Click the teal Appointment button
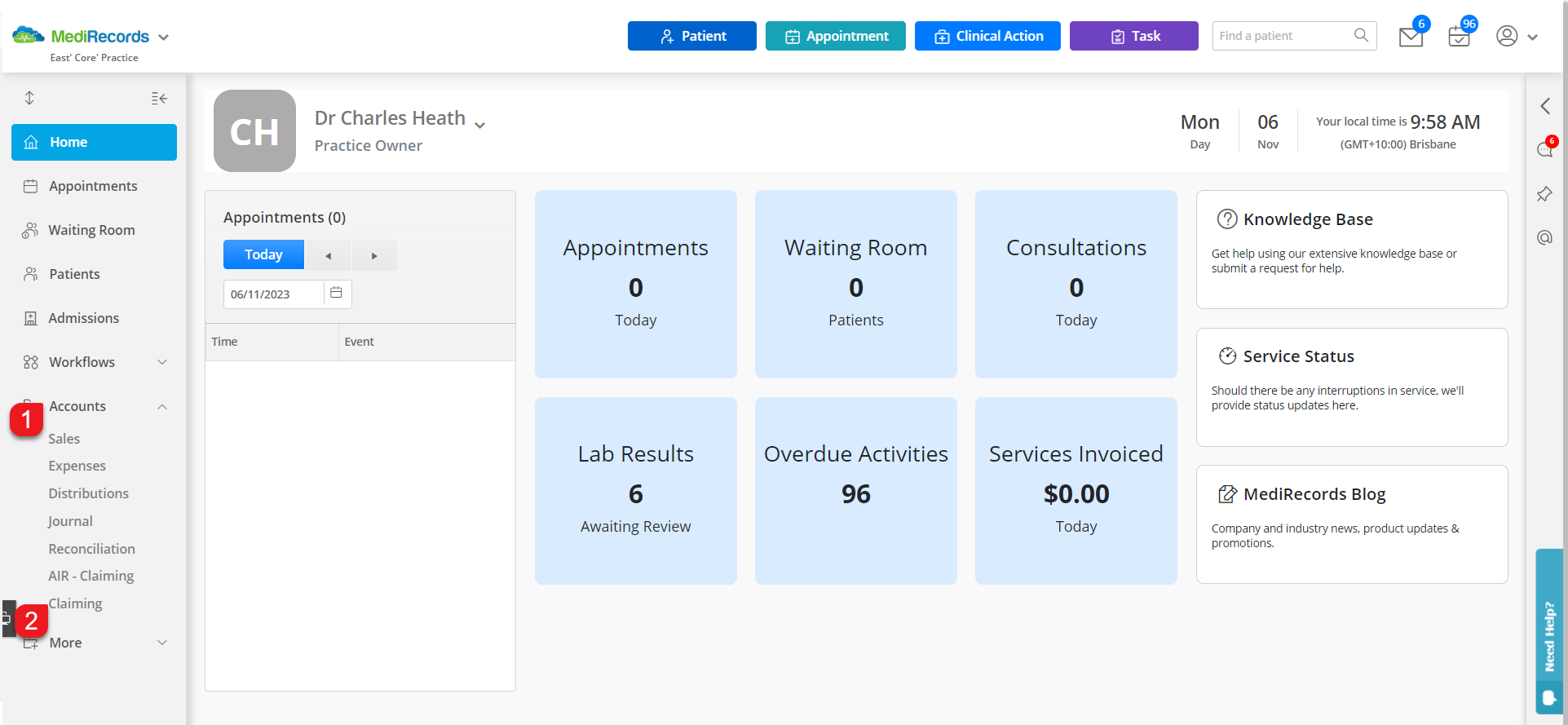The height and width of the screenshot is (725, 1568). (x=835, y=36)
